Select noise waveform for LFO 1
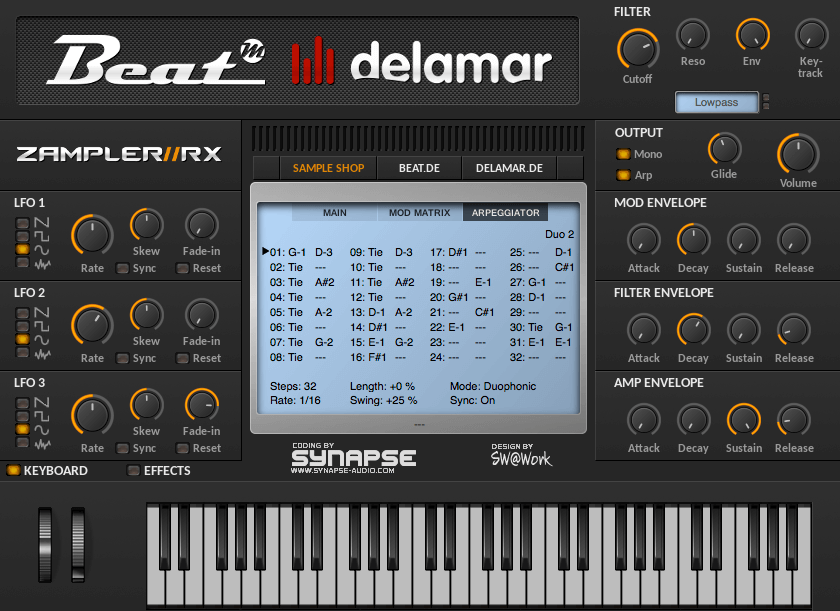 tap(22, 262)
